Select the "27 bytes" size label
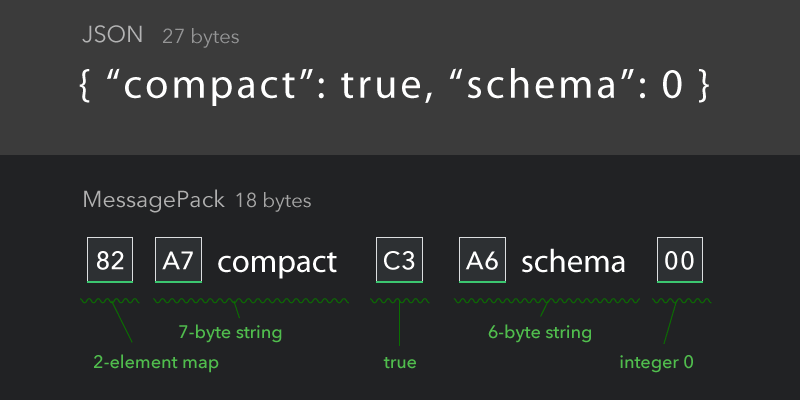The height and width of the screenshot is (400, 800). click(200, 38)
